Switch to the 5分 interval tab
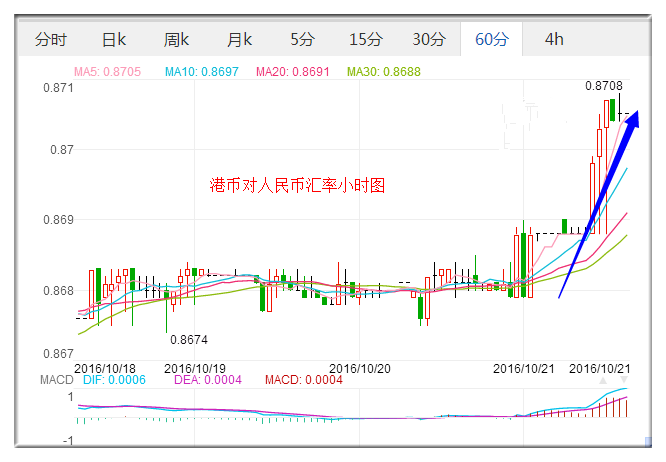The width and height of the screenshot is (666, 462). coord(302,39)
